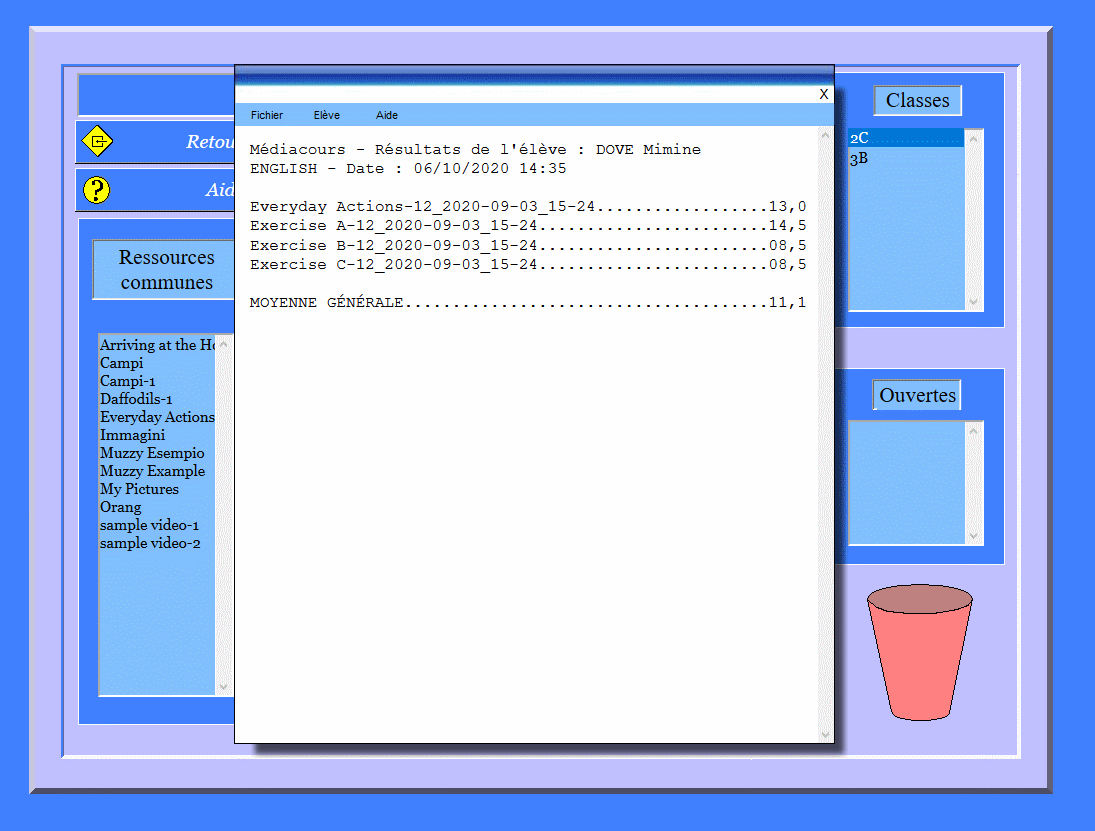Close the results window with X
Screen dimensions: 1095x831
coord(823,94)
